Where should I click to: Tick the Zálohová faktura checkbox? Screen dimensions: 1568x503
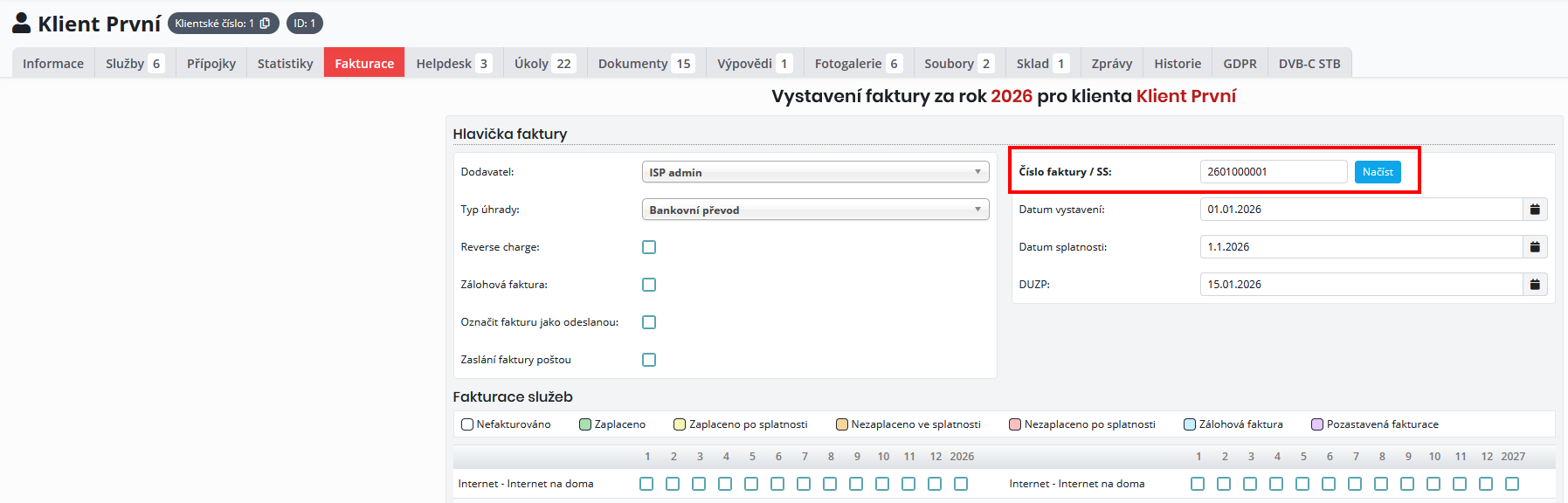[649, 285]
